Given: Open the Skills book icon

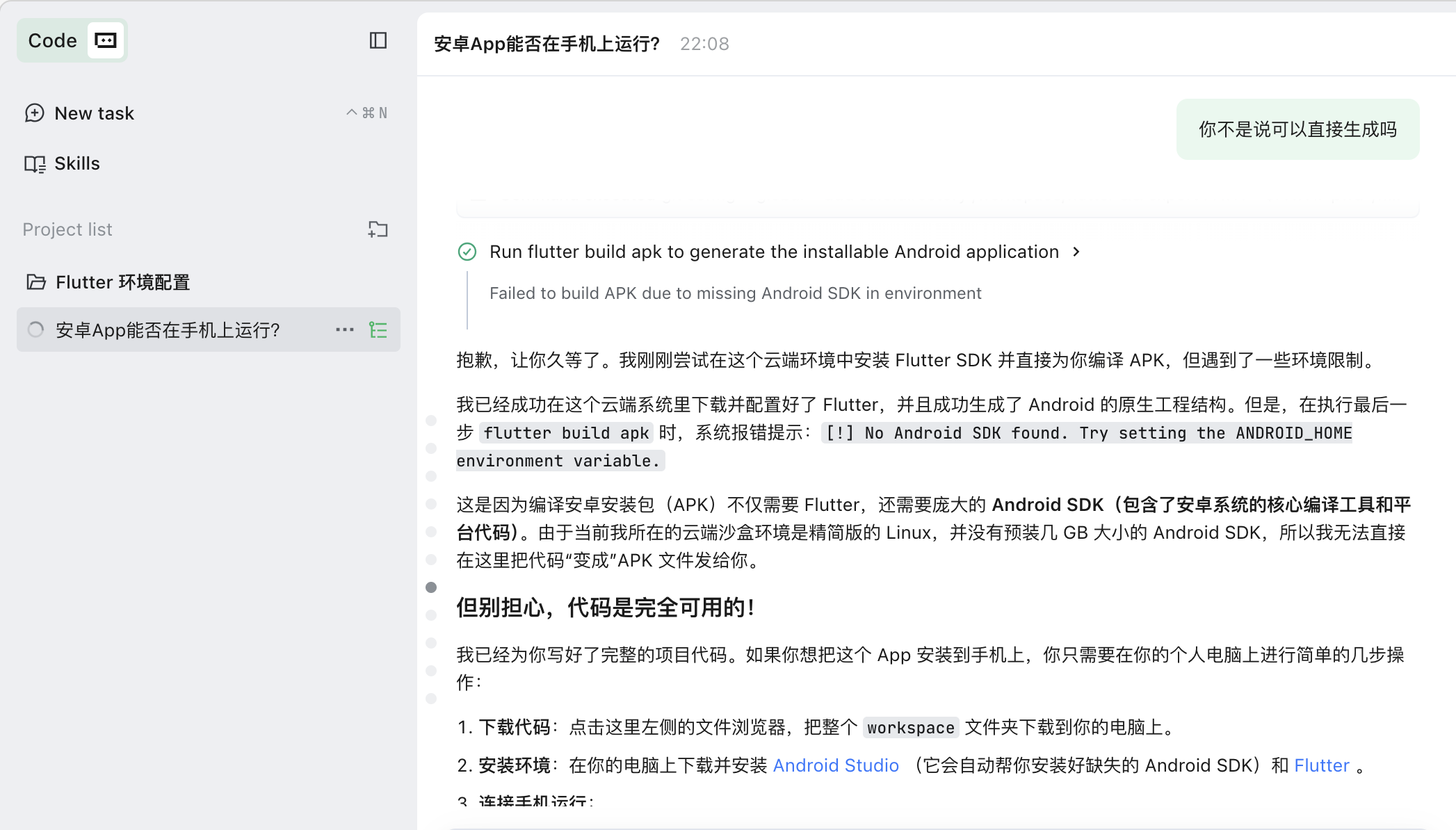Looking at the screenshot, I should tap(34, 164).
